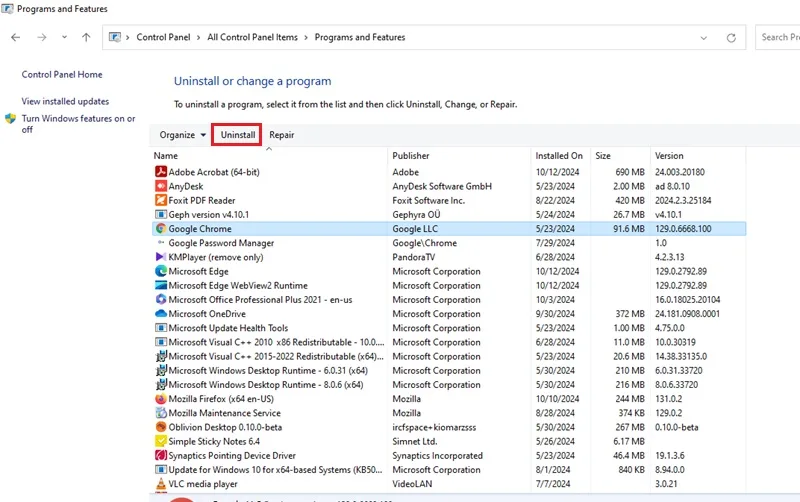Click Programs and Features breadcrumb
This screenshot has width=800, height=502.
point(360,37)
